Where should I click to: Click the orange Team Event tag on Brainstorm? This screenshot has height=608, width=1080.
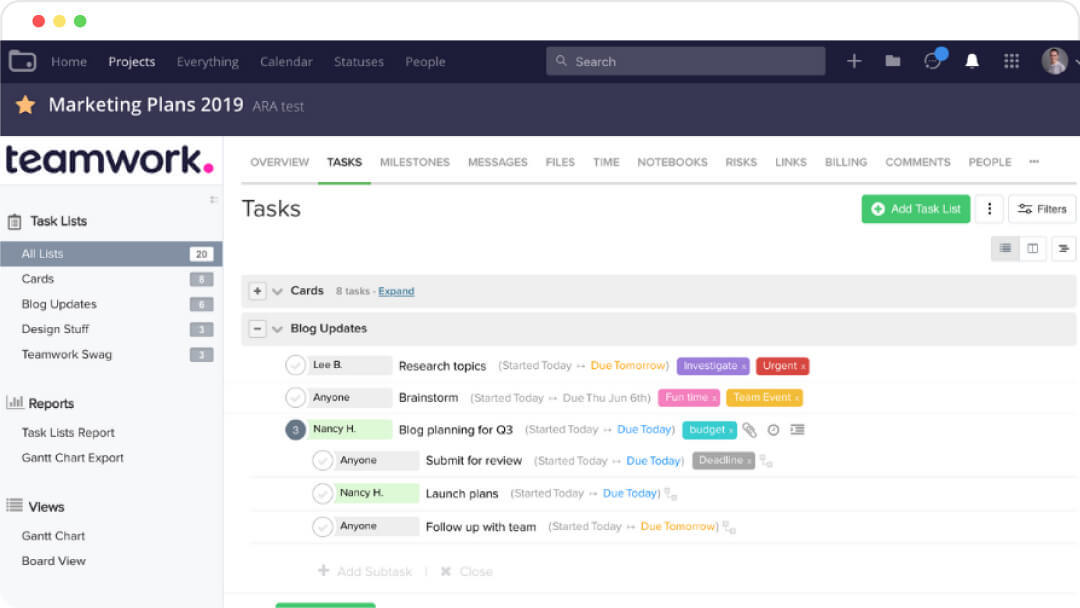coord(764,397)
